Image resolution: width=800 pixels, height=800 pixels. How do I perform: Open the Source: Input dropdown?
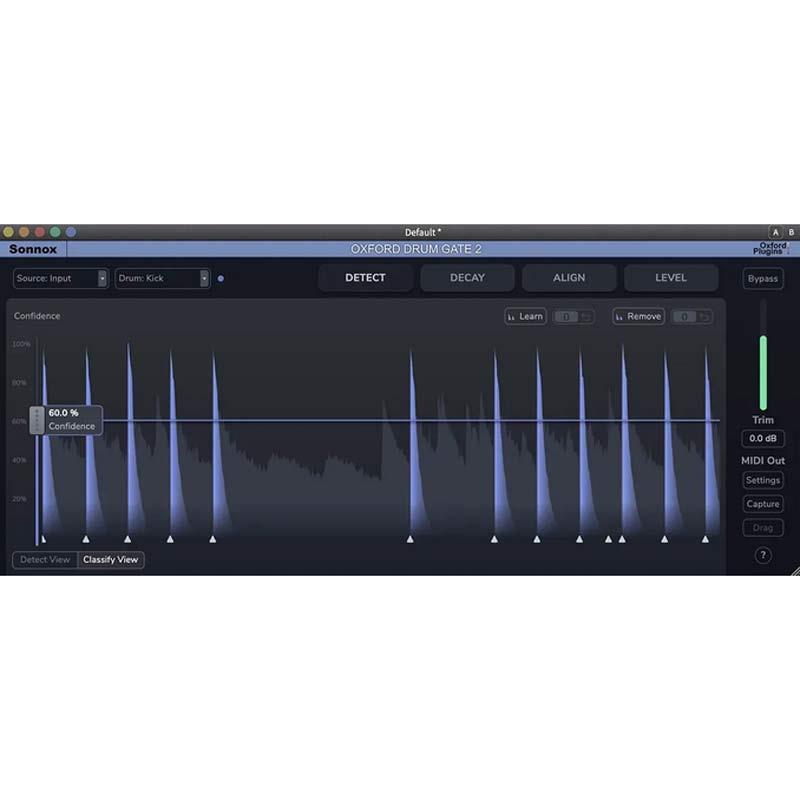[60, 278]
